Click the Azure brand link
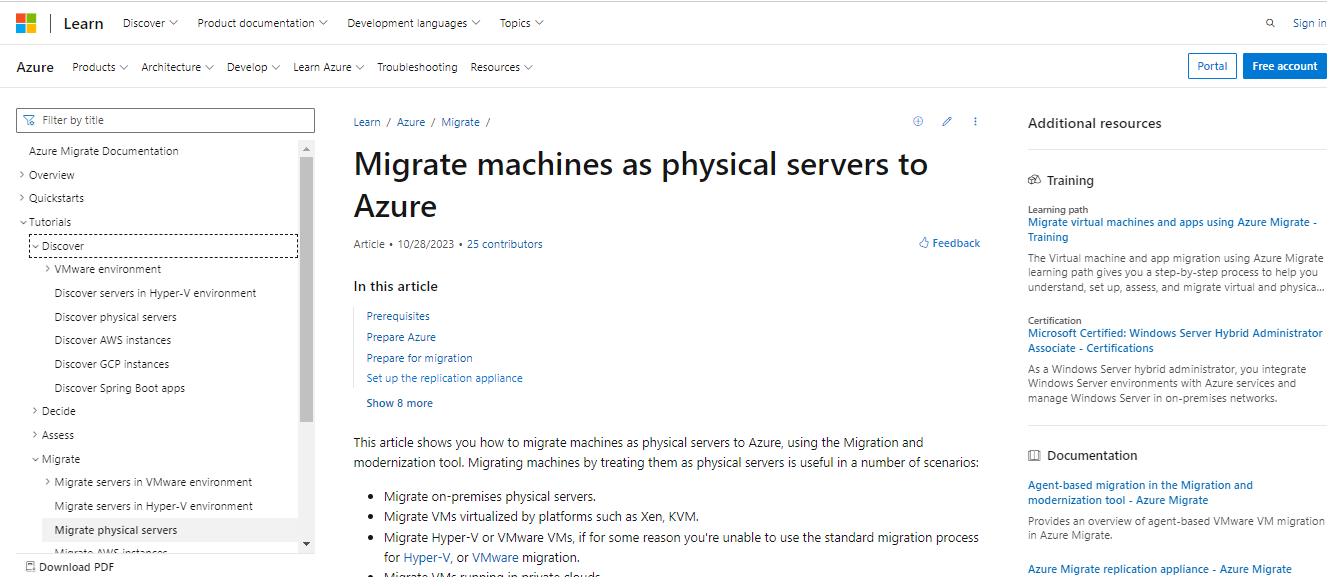The width and height of the screenshot is (1327, 577). [35, 67]
